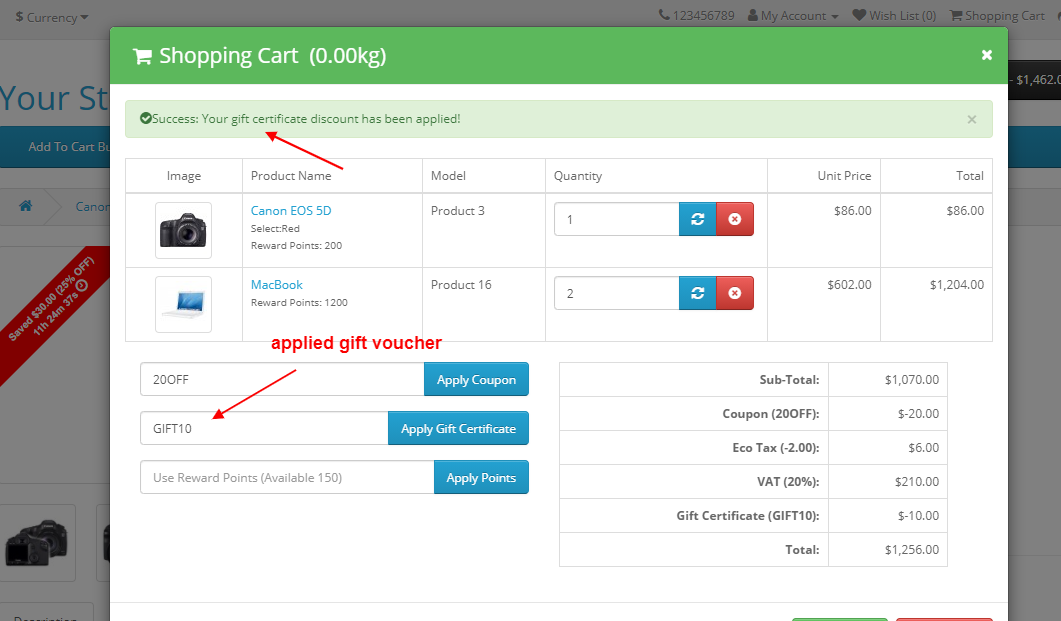Screen dimensions: 1061x621
Task: Update MacBook quantity via blue refresh icon
Action: click(697, 292)
